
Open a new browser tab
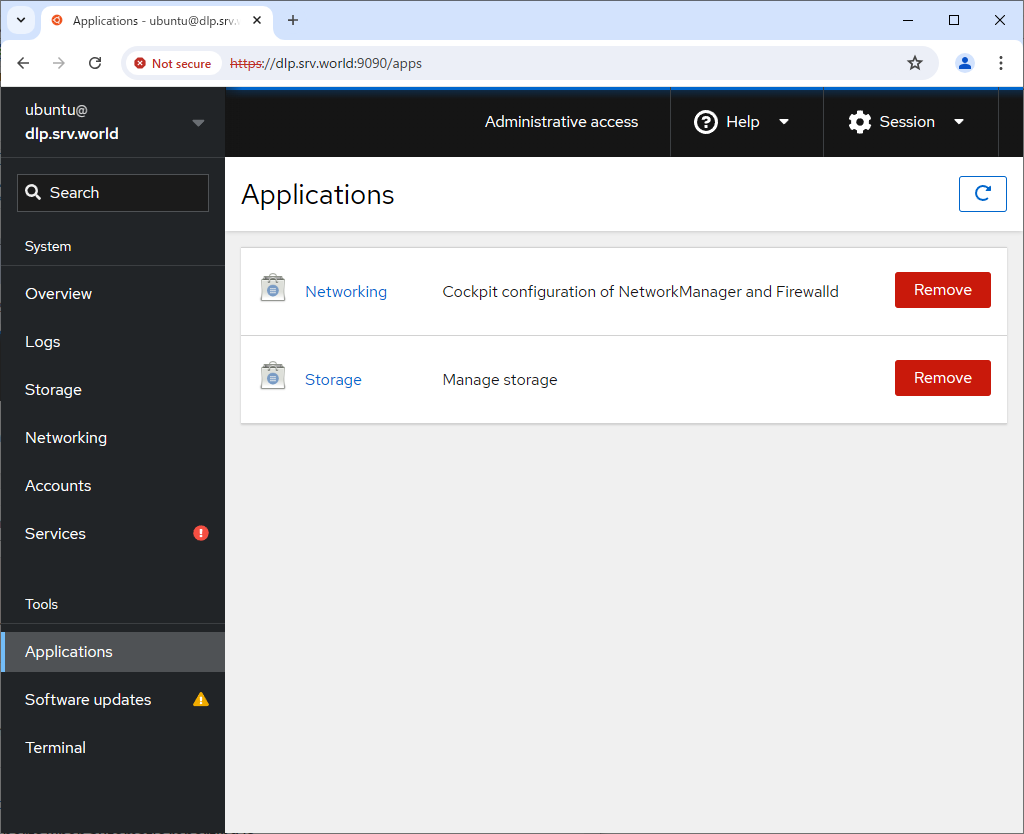pos(293,20)
